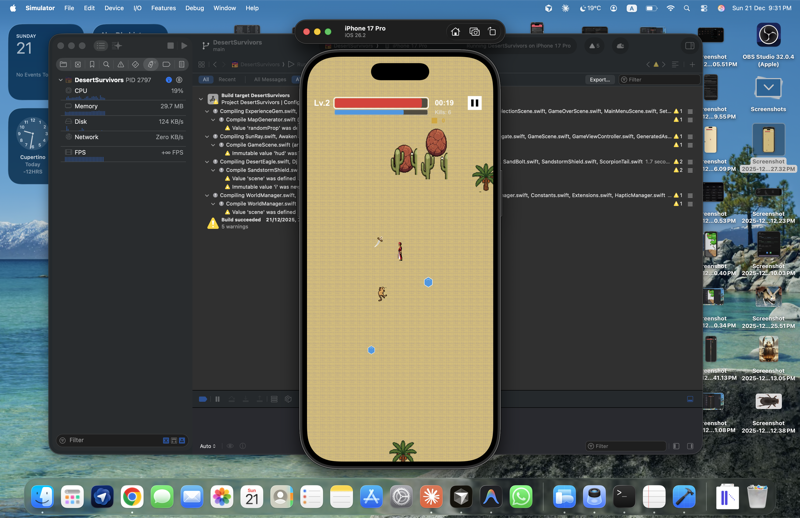Toggle the Xcode navigator sidebar
The height and width of the screenshot is (518, 800).
[100, 46]
